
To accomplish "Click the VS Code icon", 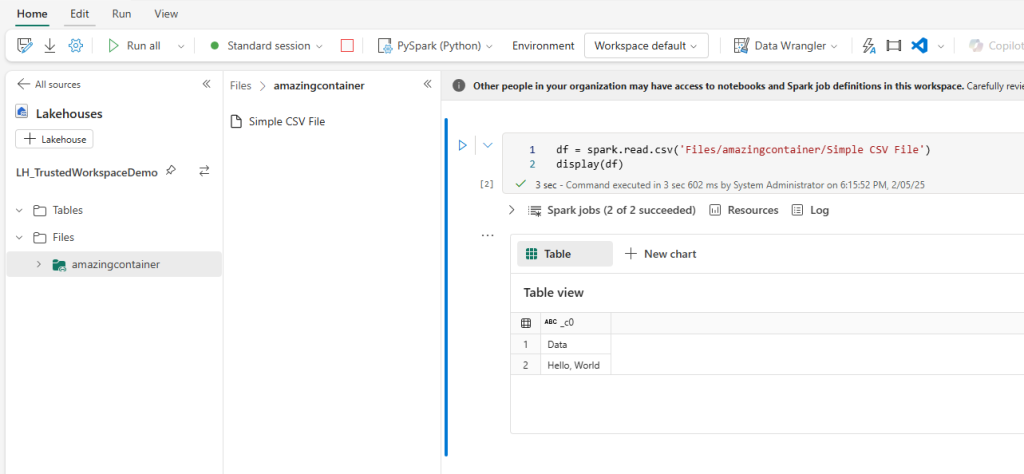I will click(920, 46).
